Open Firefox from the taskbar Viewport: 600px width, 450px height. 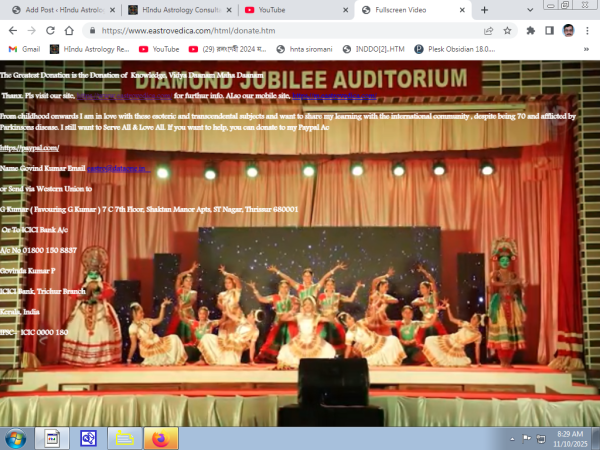tap(160, 438)
